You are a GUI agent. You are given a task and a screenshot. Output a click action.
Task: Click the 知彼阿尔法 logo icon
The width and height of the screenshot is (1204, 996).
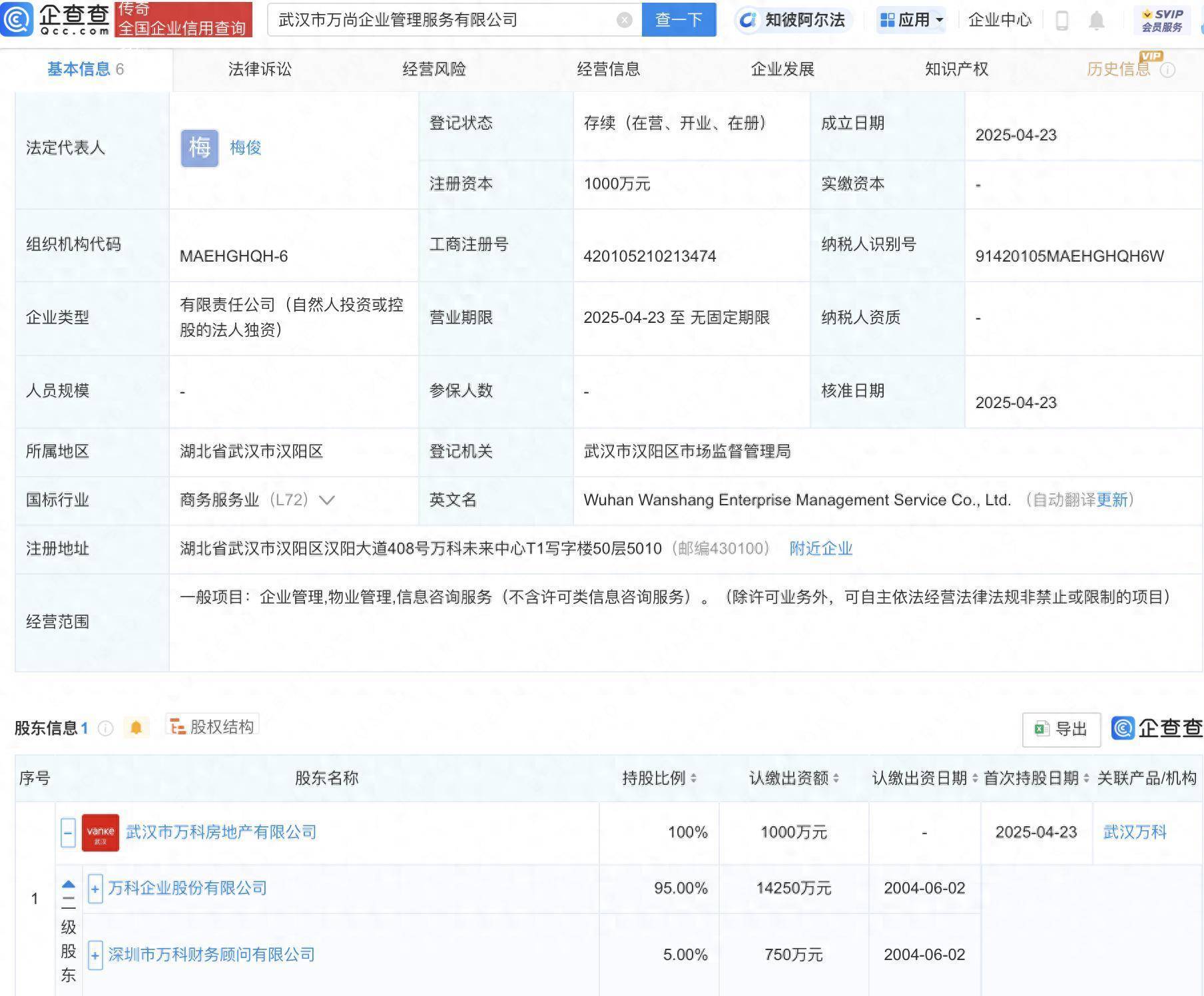(749, 20)
